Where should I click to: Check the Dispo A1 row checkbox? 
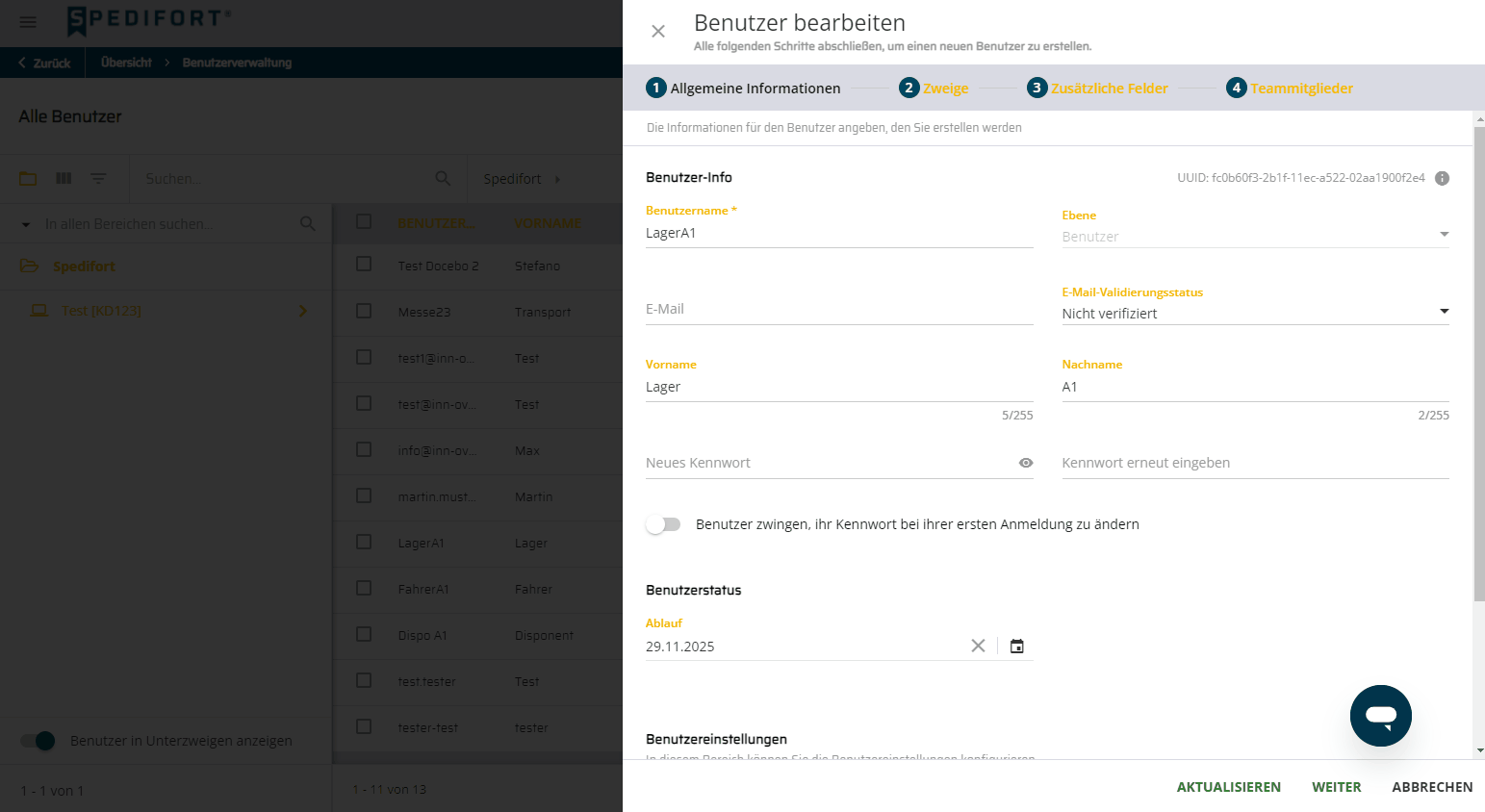364,634
